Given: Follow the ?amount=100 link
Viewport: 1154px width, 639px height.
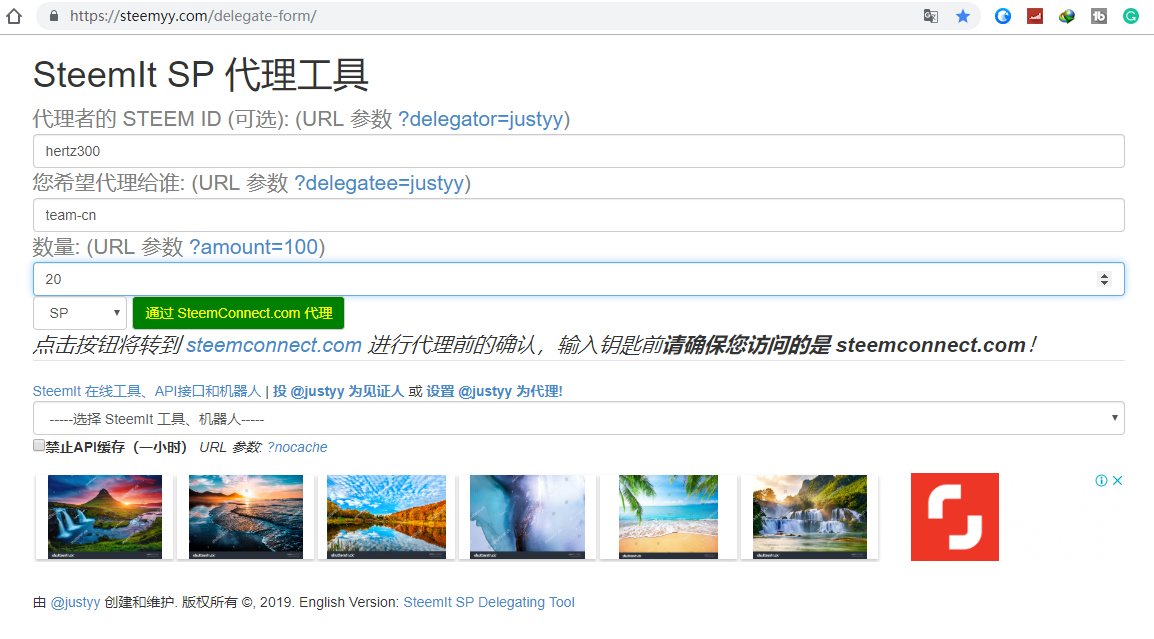Looking at the screenshot, I should click(254, 247).
